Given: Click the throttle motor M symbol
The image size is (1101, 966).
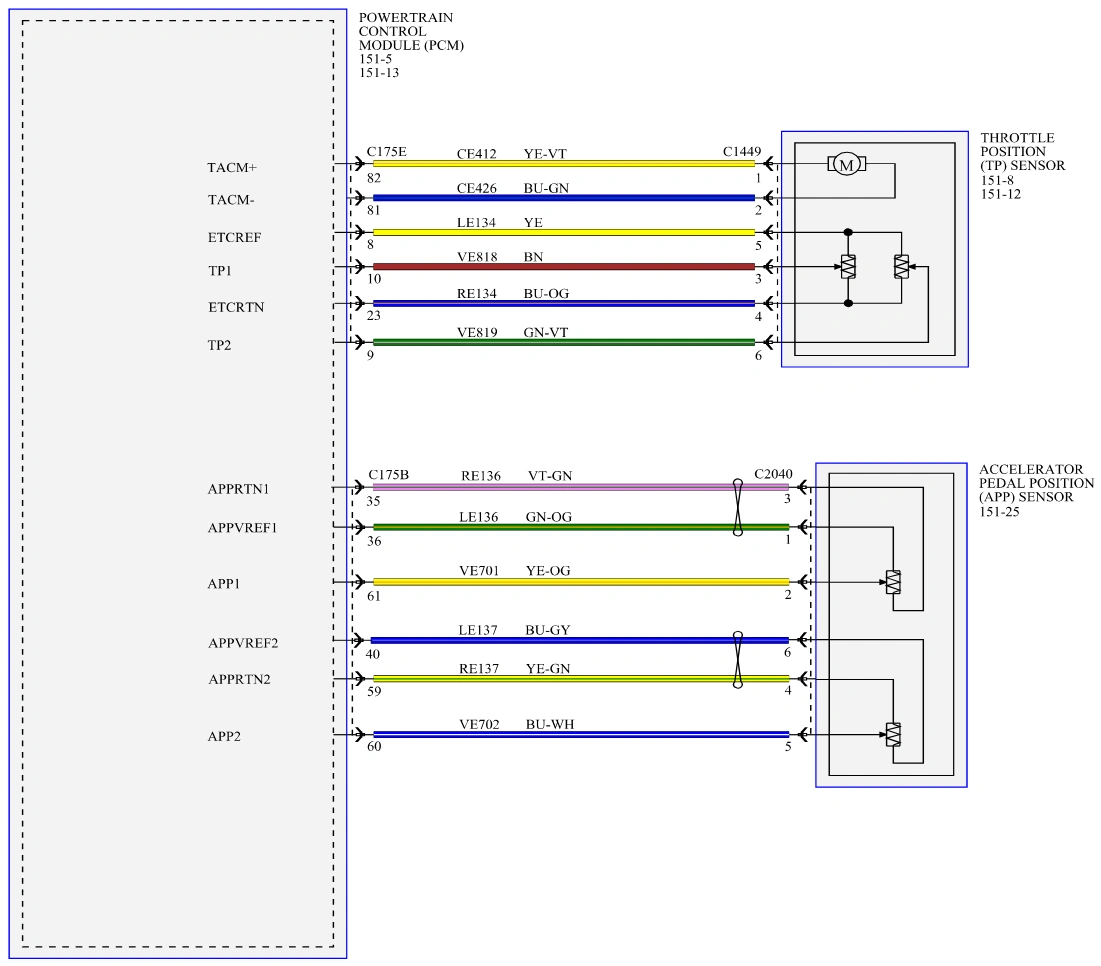Looking at the screenshot, I should pyautogui.click(x=846, y=164).
